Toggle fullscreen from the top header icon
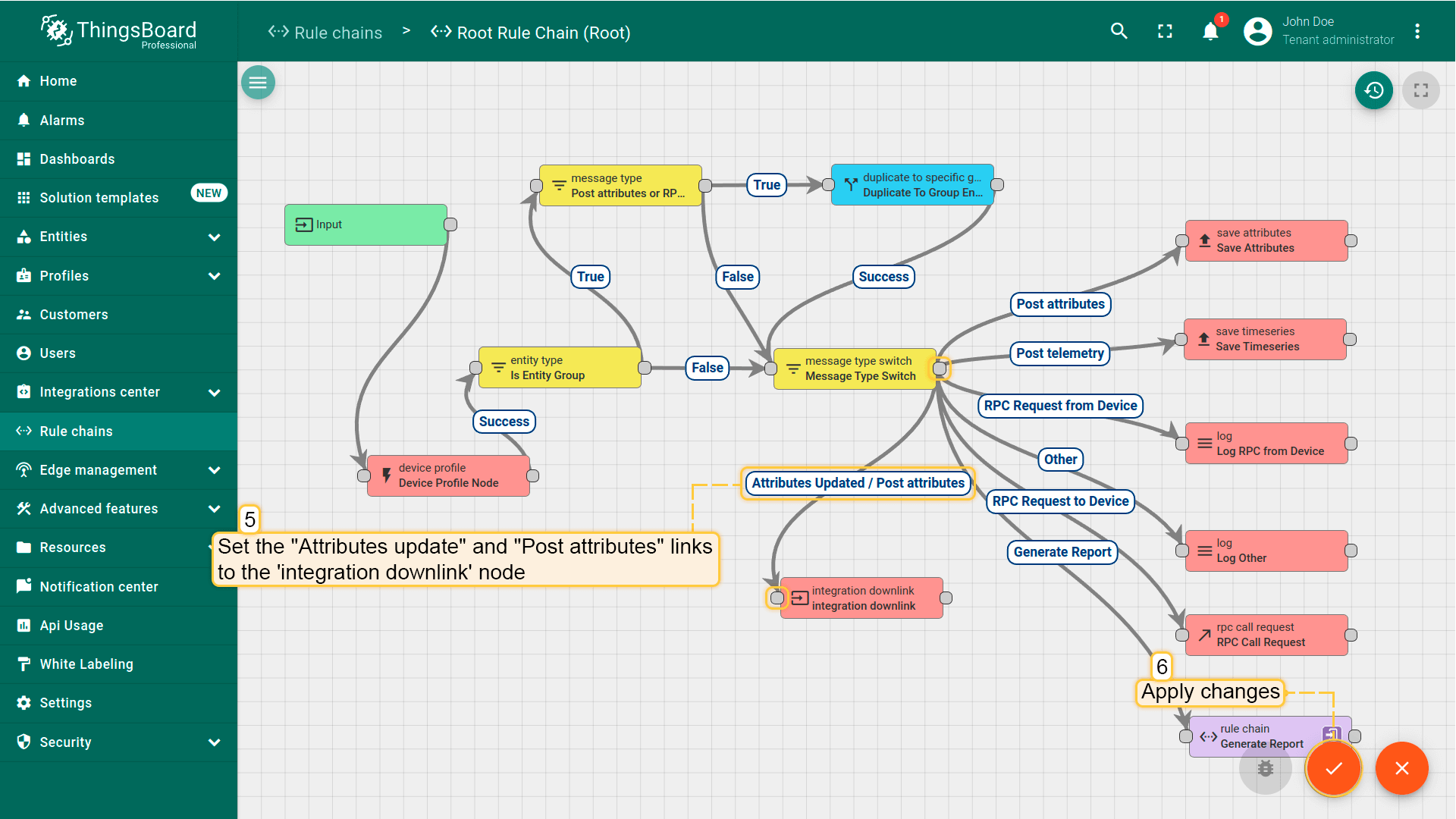 (1165, 31)
